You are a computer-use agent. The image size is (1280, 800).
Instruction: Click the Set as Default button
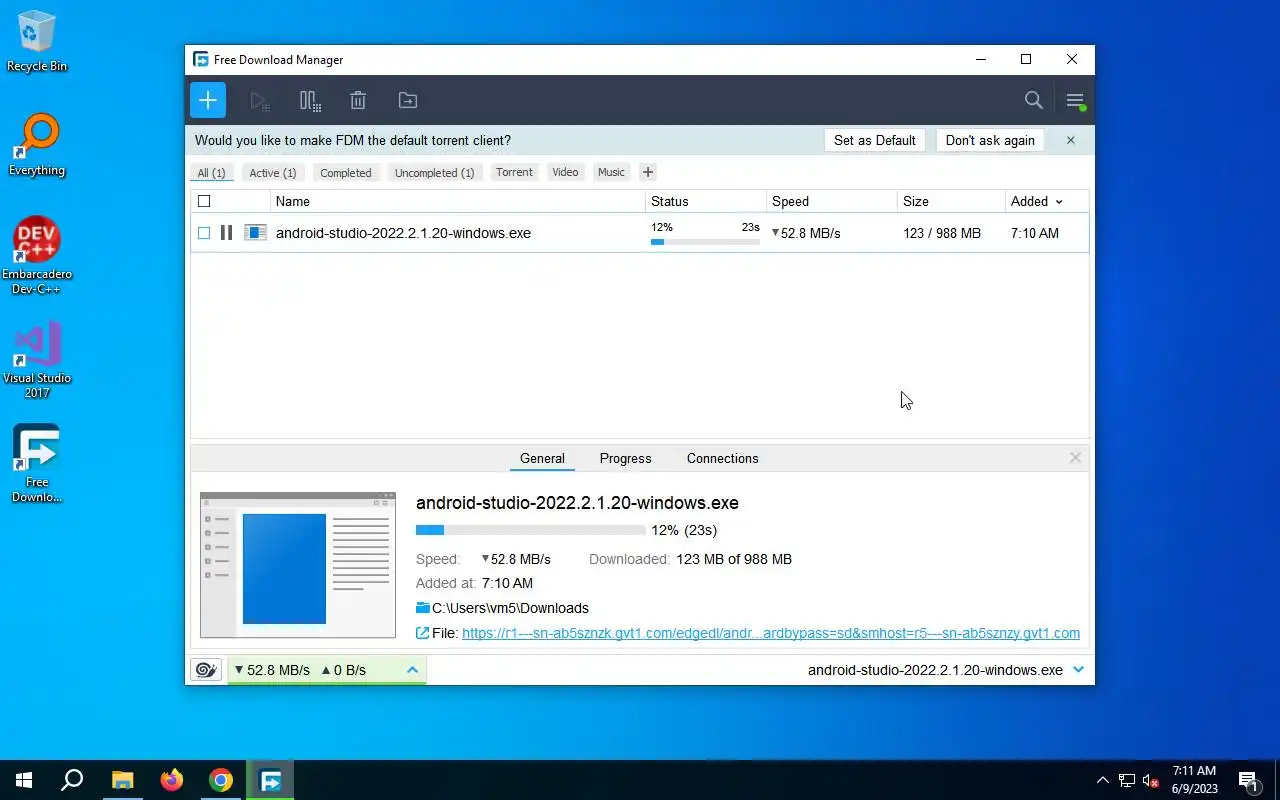point(875,140)
